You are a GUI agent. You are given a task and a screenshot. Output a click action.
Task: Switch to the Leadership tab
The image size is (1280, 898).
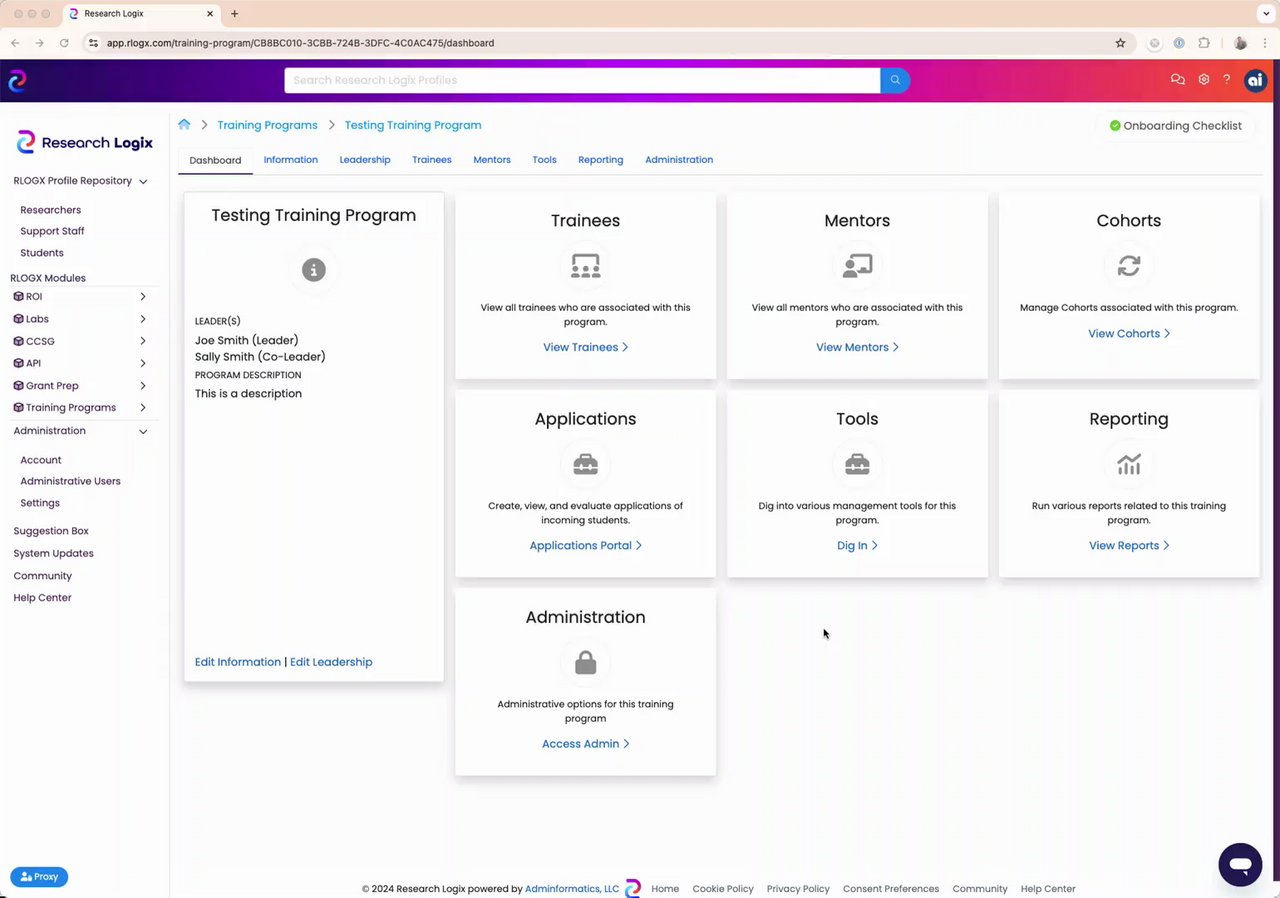(x=365, y=160)
